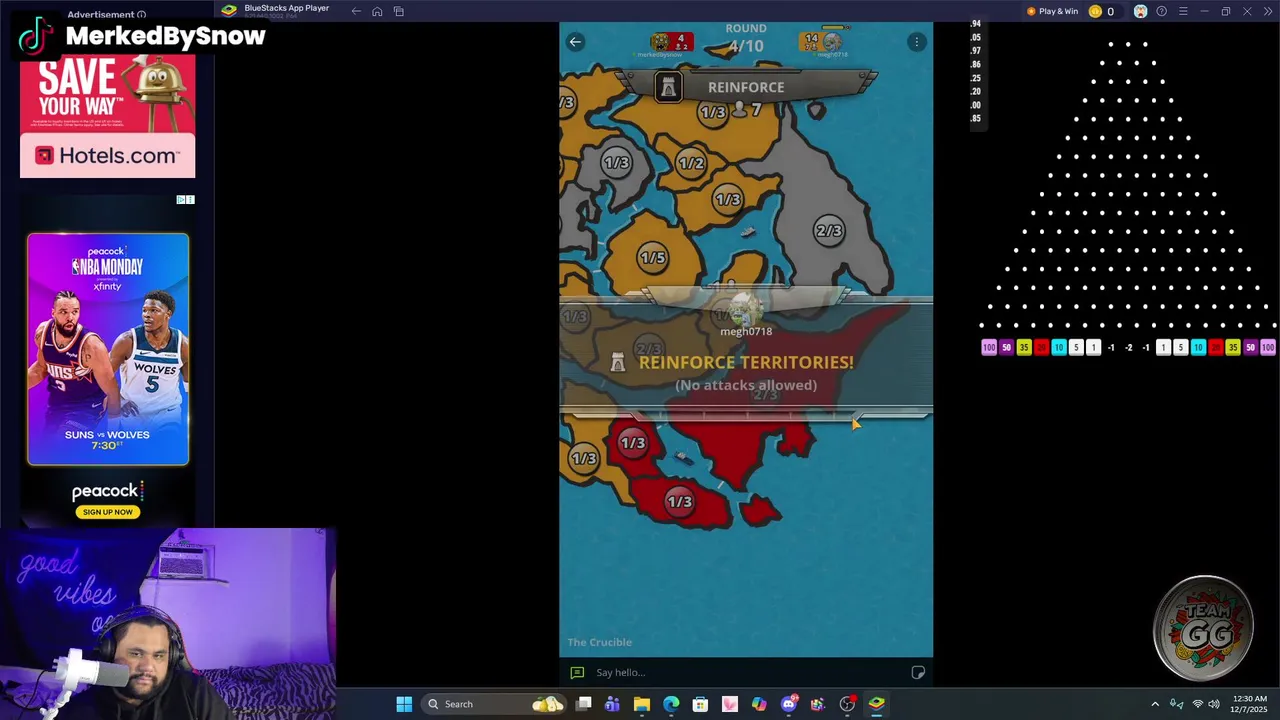Open Play & Win rewards
The image size is (1280, 720).
coord(1052,11)
